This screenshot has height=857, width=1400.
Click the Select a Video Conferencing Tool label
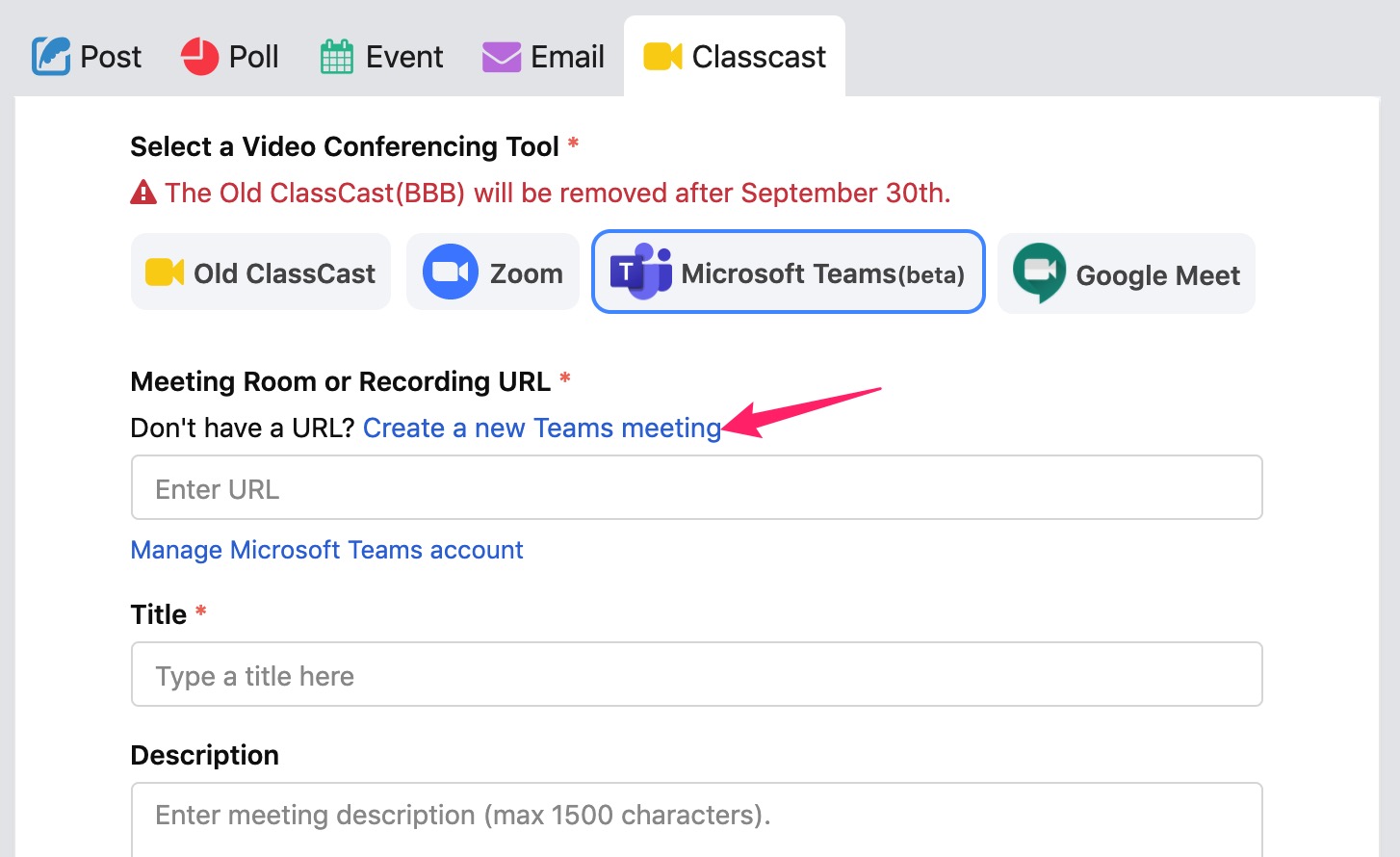[345, 146]
